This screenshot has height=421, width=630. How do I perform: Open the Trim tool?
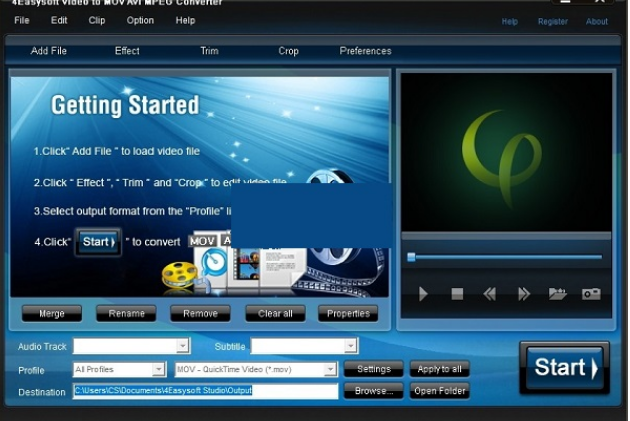(209, 51)
